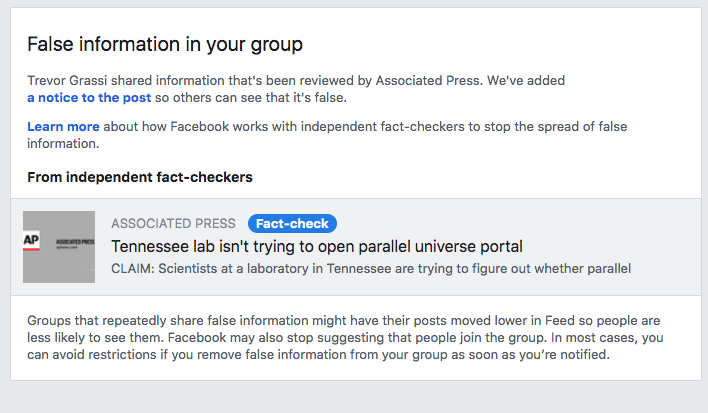Click the ASSOCIATED PRESS source label
The image size is (708, 413).
click(x=173, y=223)
